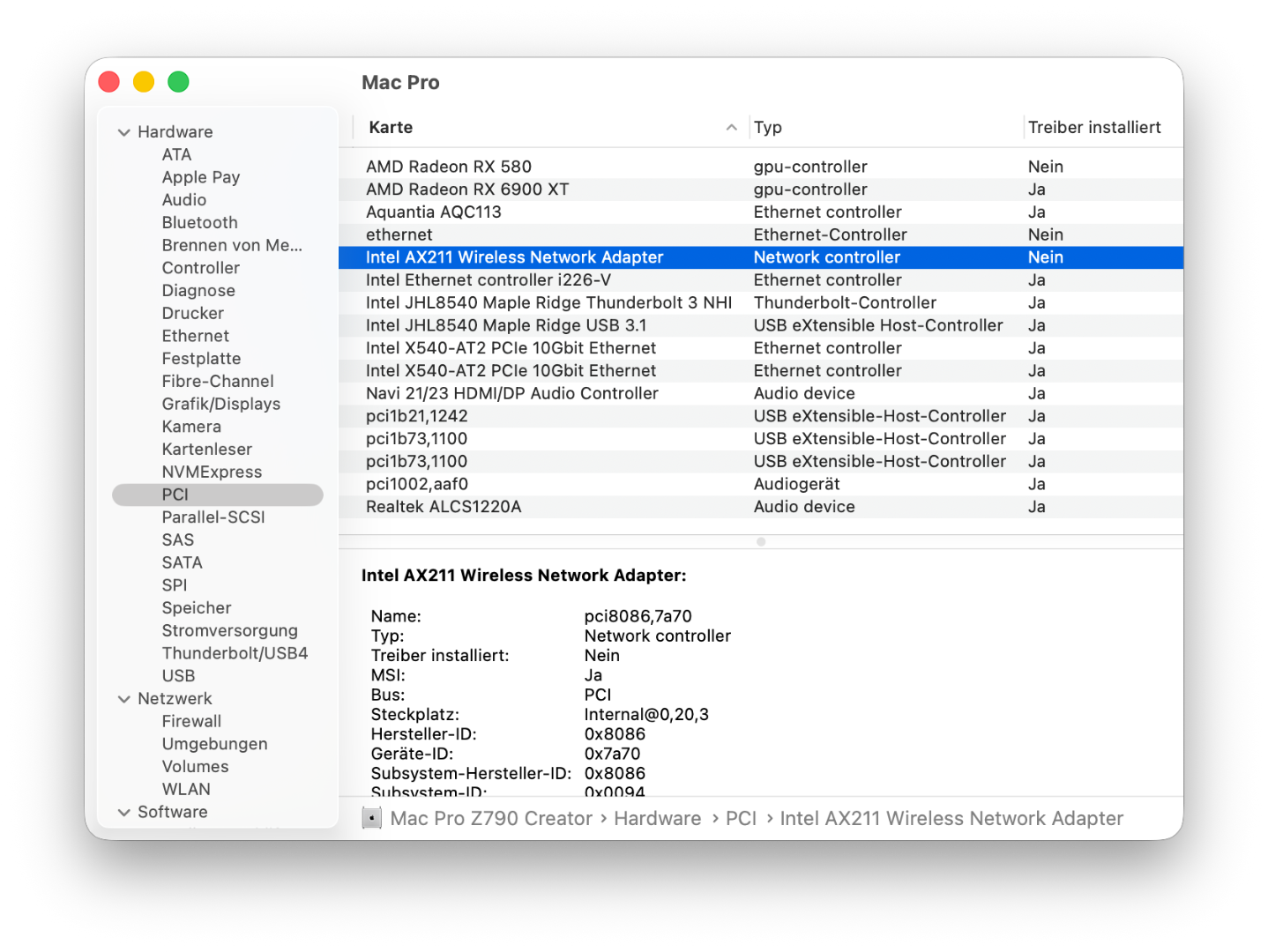Select SPI in the sidebar

point(175,585)
